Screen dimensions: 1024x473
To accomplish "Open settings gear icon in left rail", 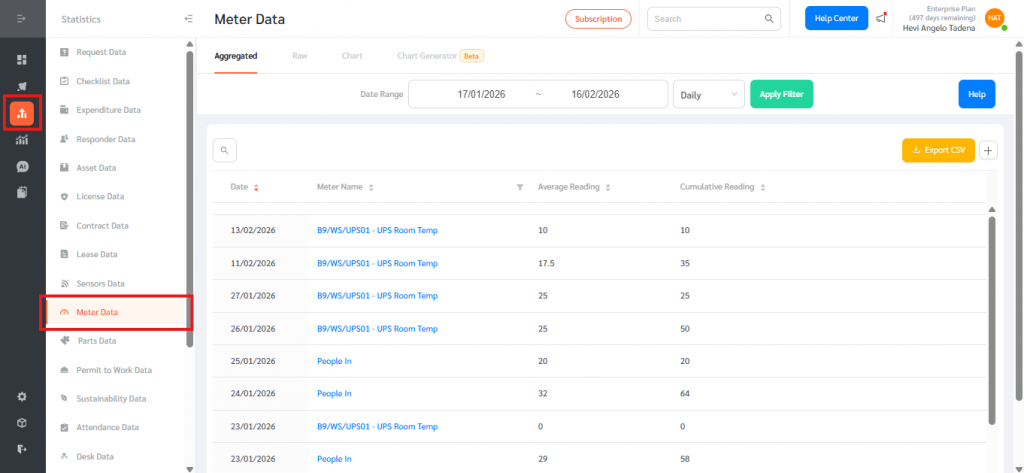I will (22, 396).
